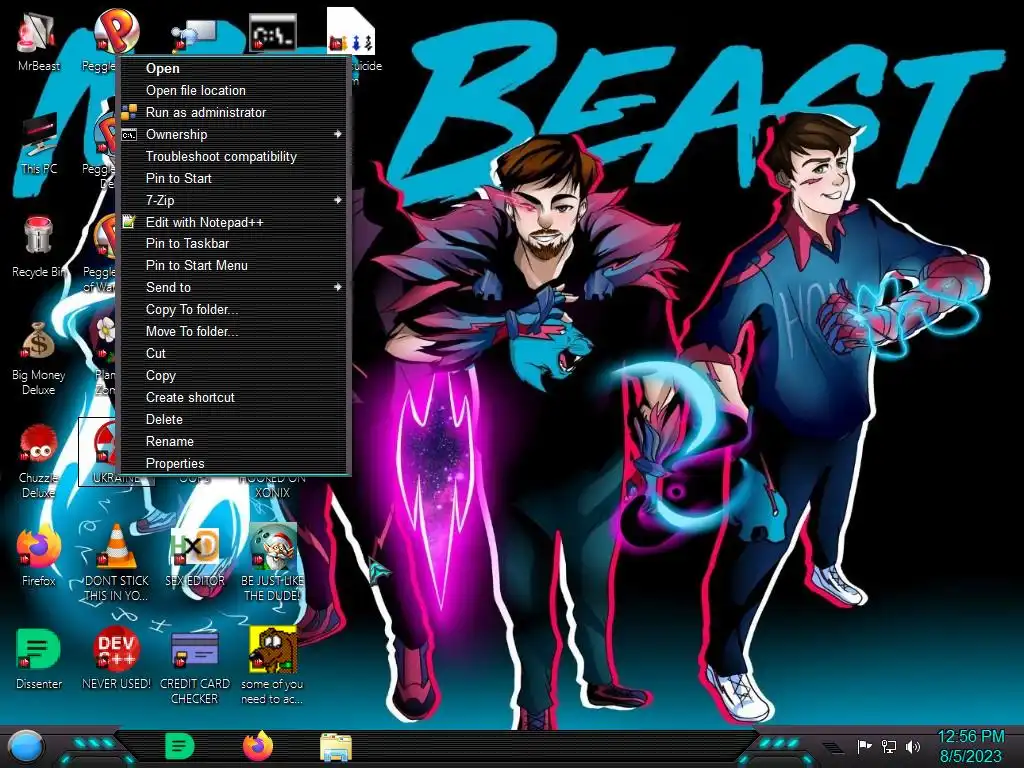1024x768 pixels.
Task: Choose Open from the context menu
Action: [233, 69]
